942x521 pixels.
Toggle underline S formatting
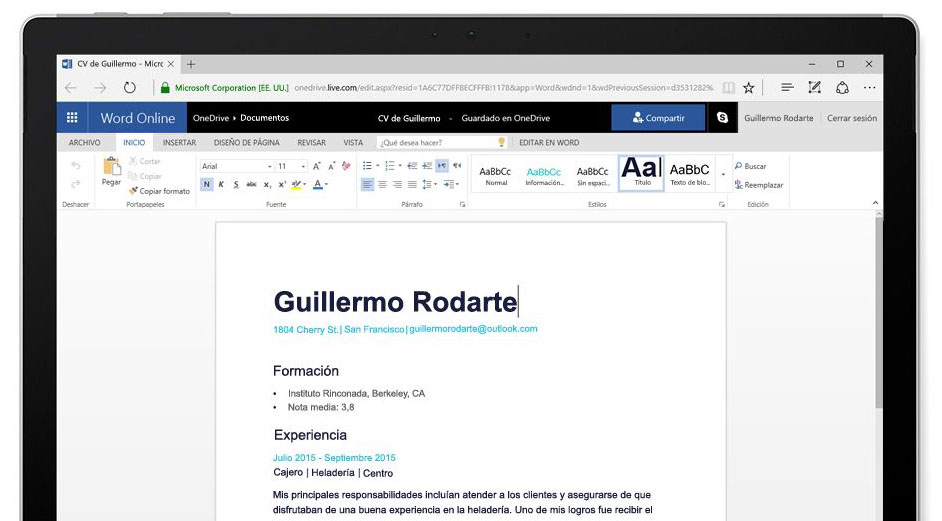pos(236,184)
